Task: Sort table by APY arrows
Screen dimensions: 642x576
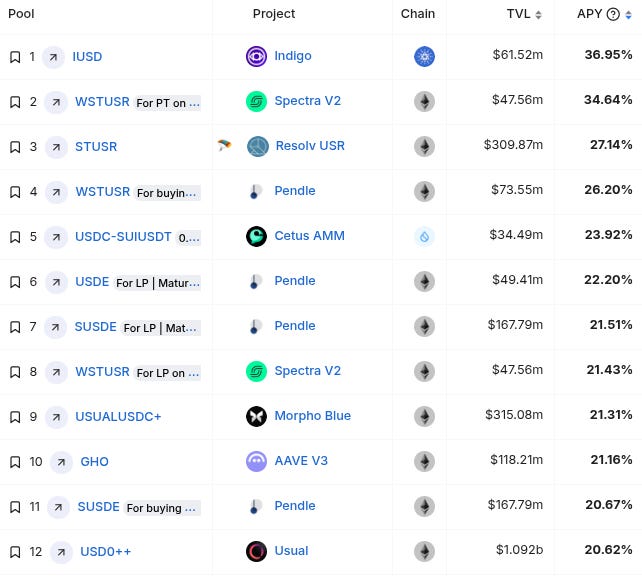Action: [628, 15]
